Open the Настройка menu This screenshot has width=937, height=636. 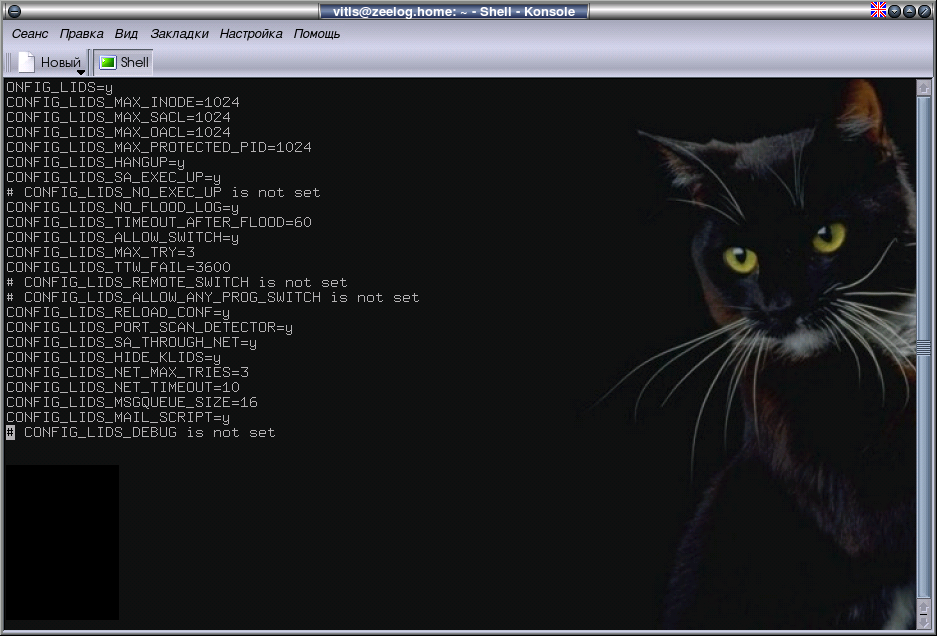[x=251, y=34]
